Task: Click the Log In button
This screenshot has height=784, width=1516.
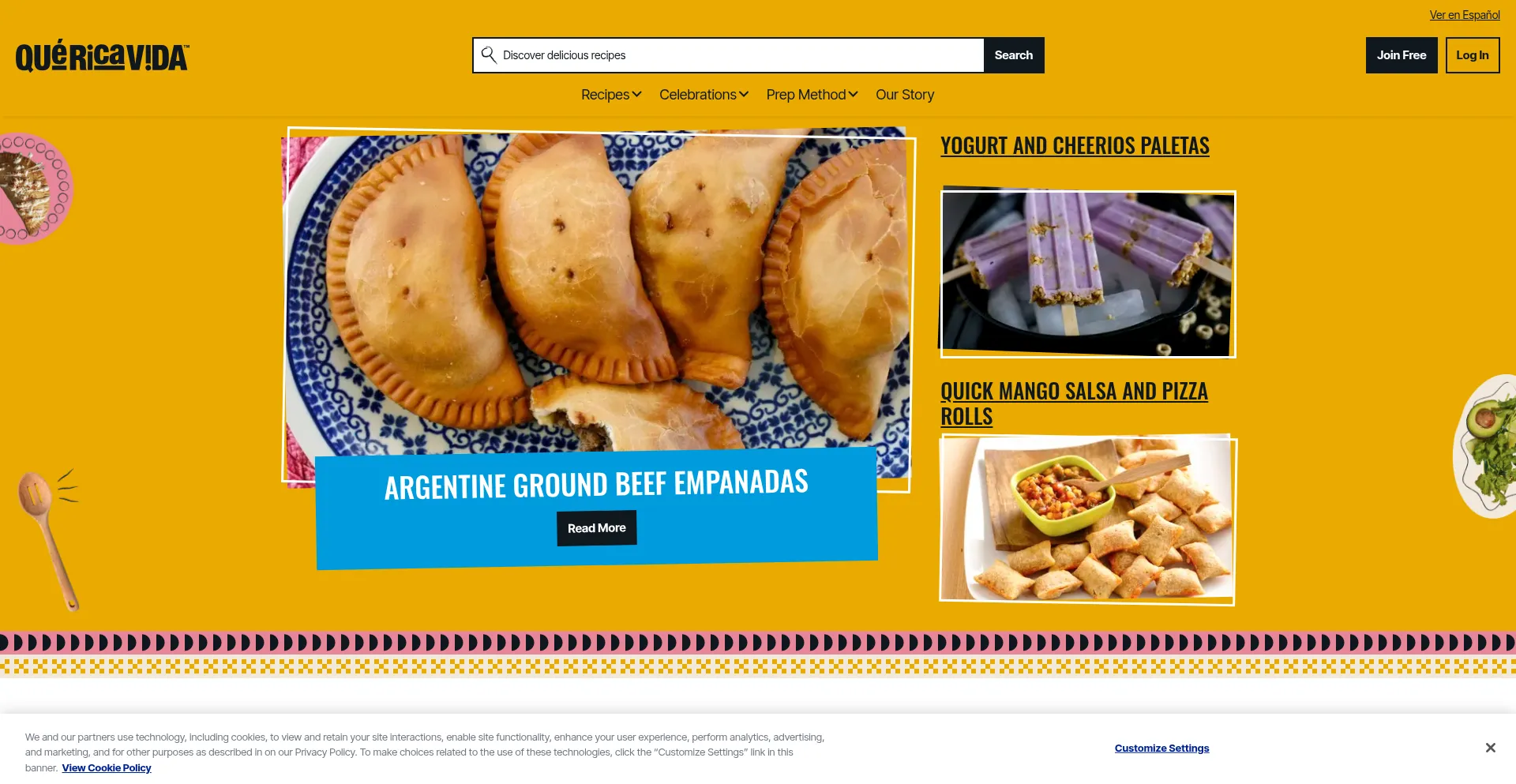Action: point(1473,55)
